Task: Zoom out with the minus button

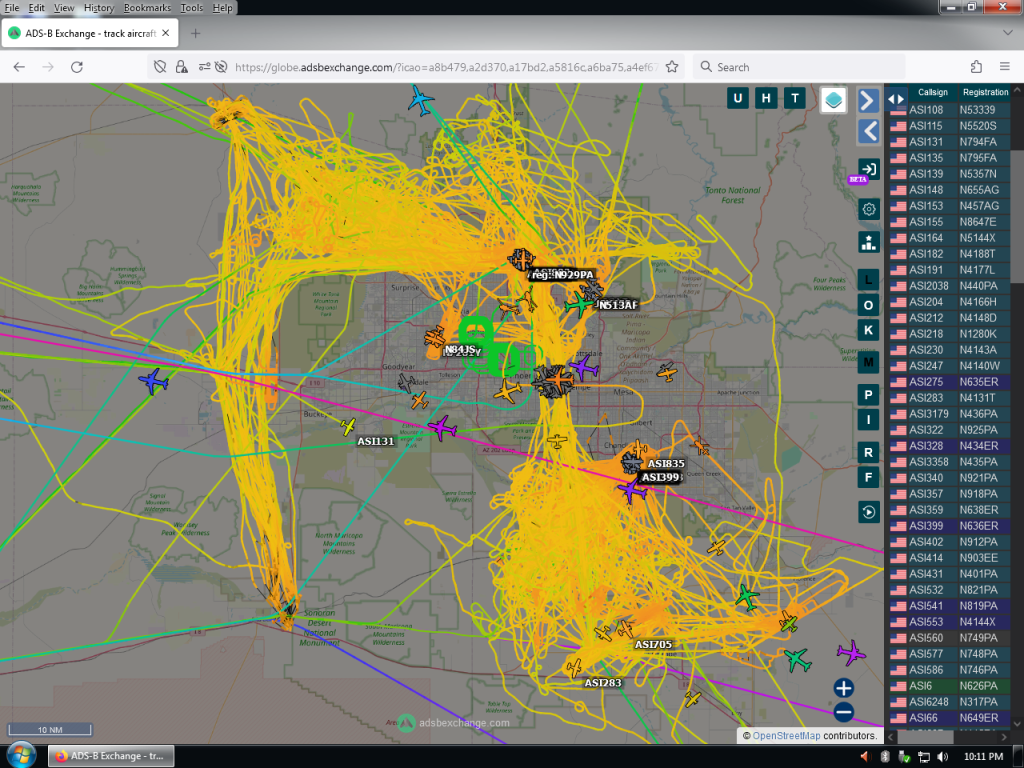Action: (843, 712)
